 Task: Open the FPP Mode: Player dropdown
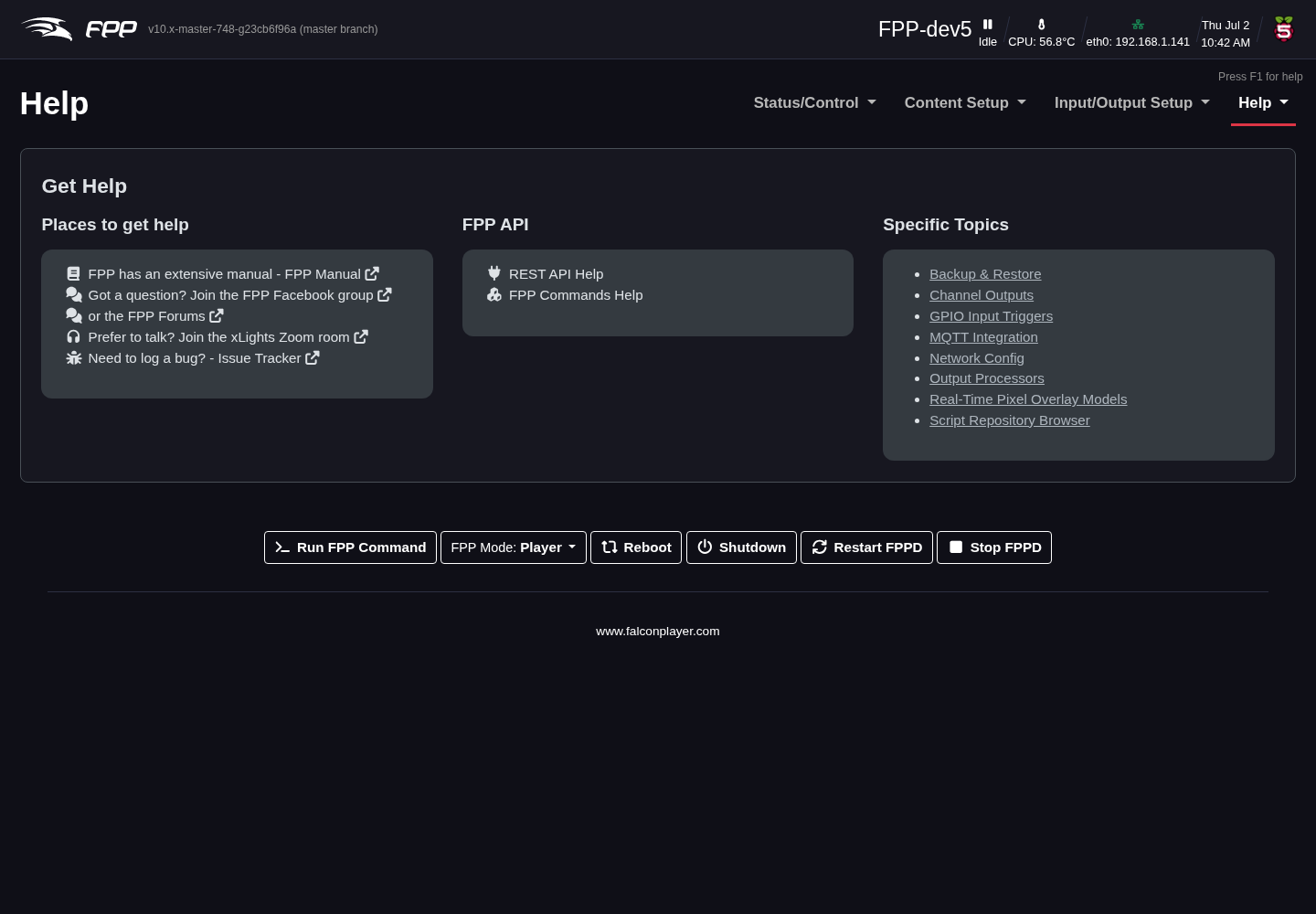(x=514, y=547)
